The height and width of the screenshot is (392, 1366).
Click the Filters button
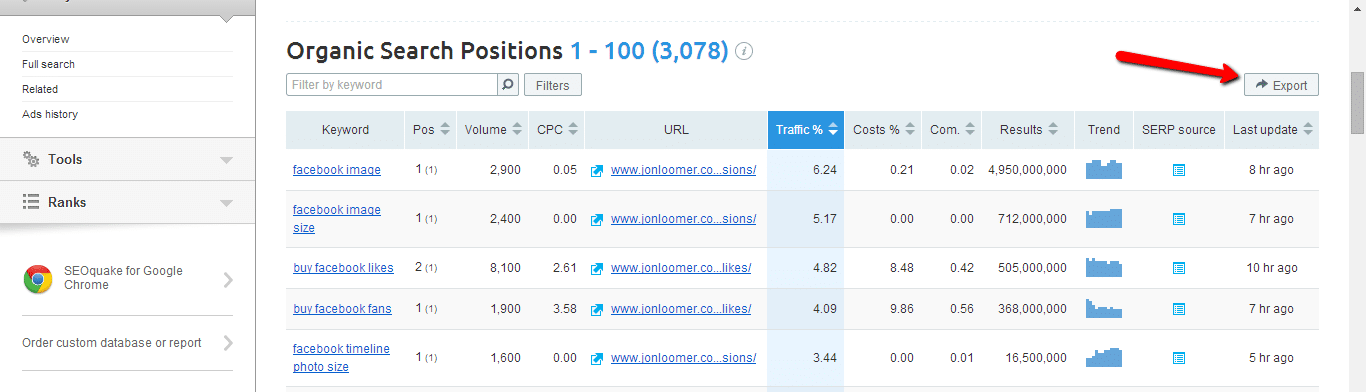(553, 85)
